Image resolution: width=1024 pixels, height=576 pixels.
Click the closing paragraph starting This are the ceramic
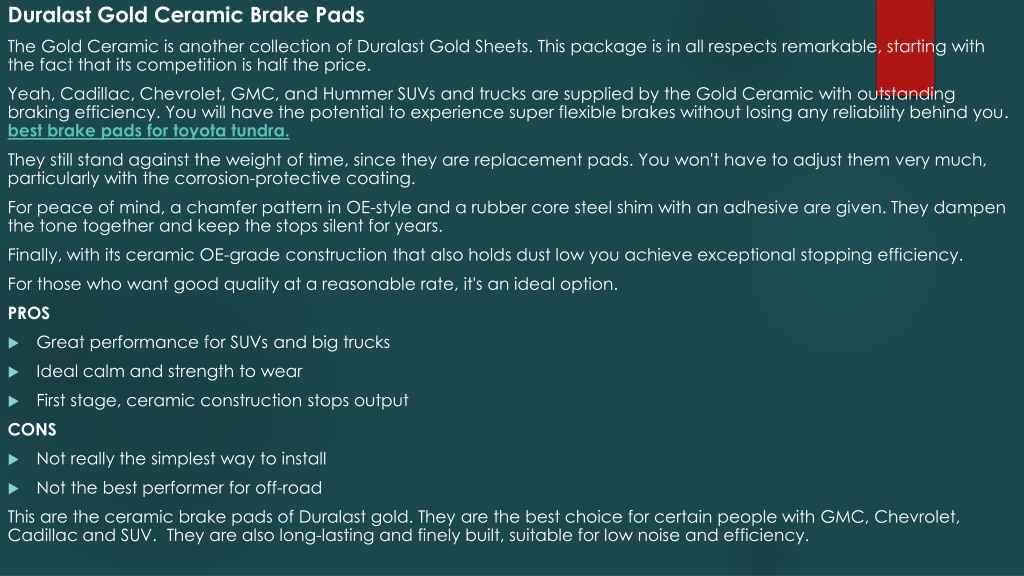(x=484, y=526)
